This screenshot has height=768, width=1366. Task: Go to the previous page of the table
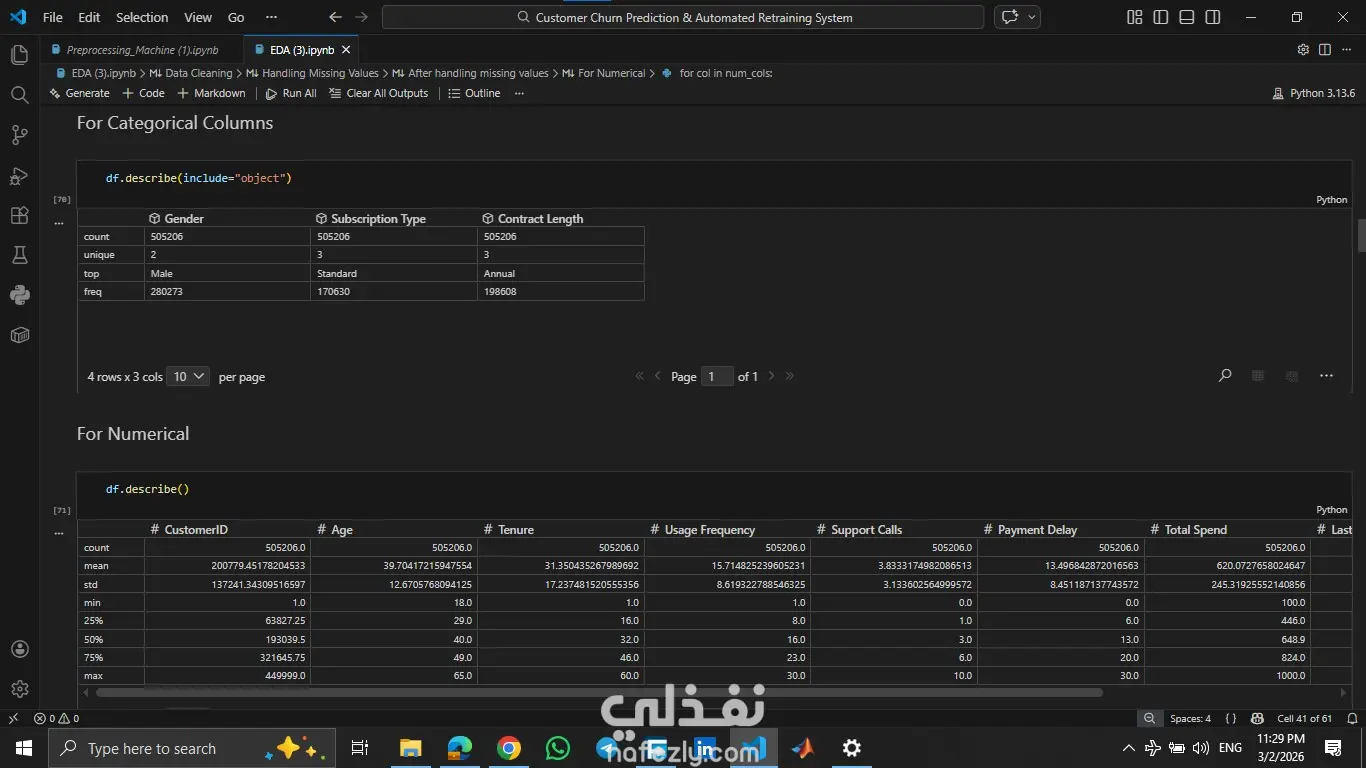pos(658,376)
